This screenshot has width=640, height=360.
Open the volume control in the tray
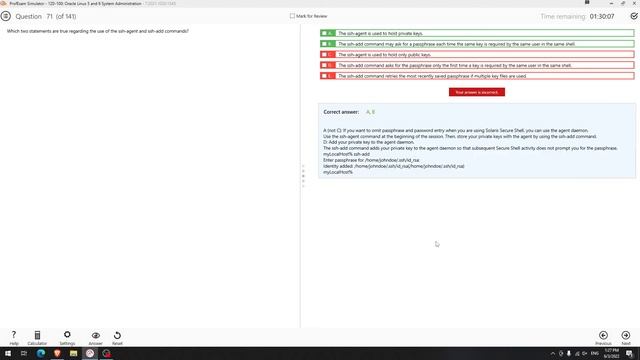585,353
